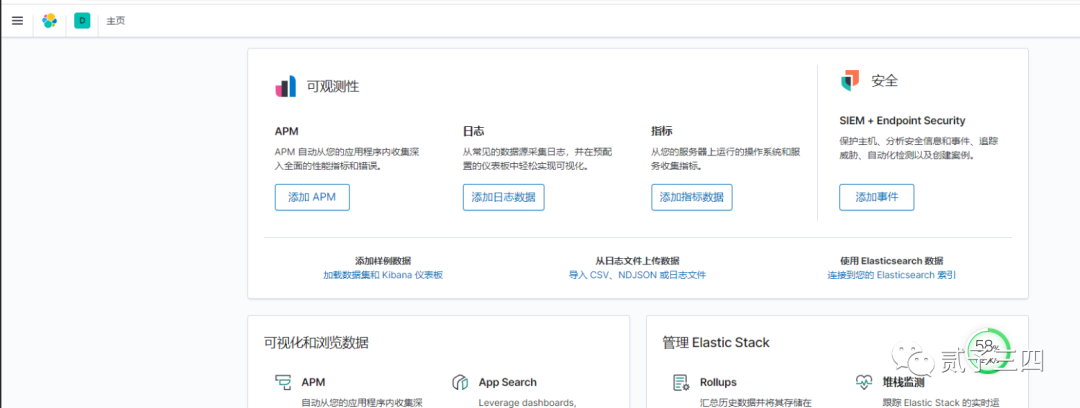
Task: Click the 日志 section title
Action: click(x=474, y=130)
